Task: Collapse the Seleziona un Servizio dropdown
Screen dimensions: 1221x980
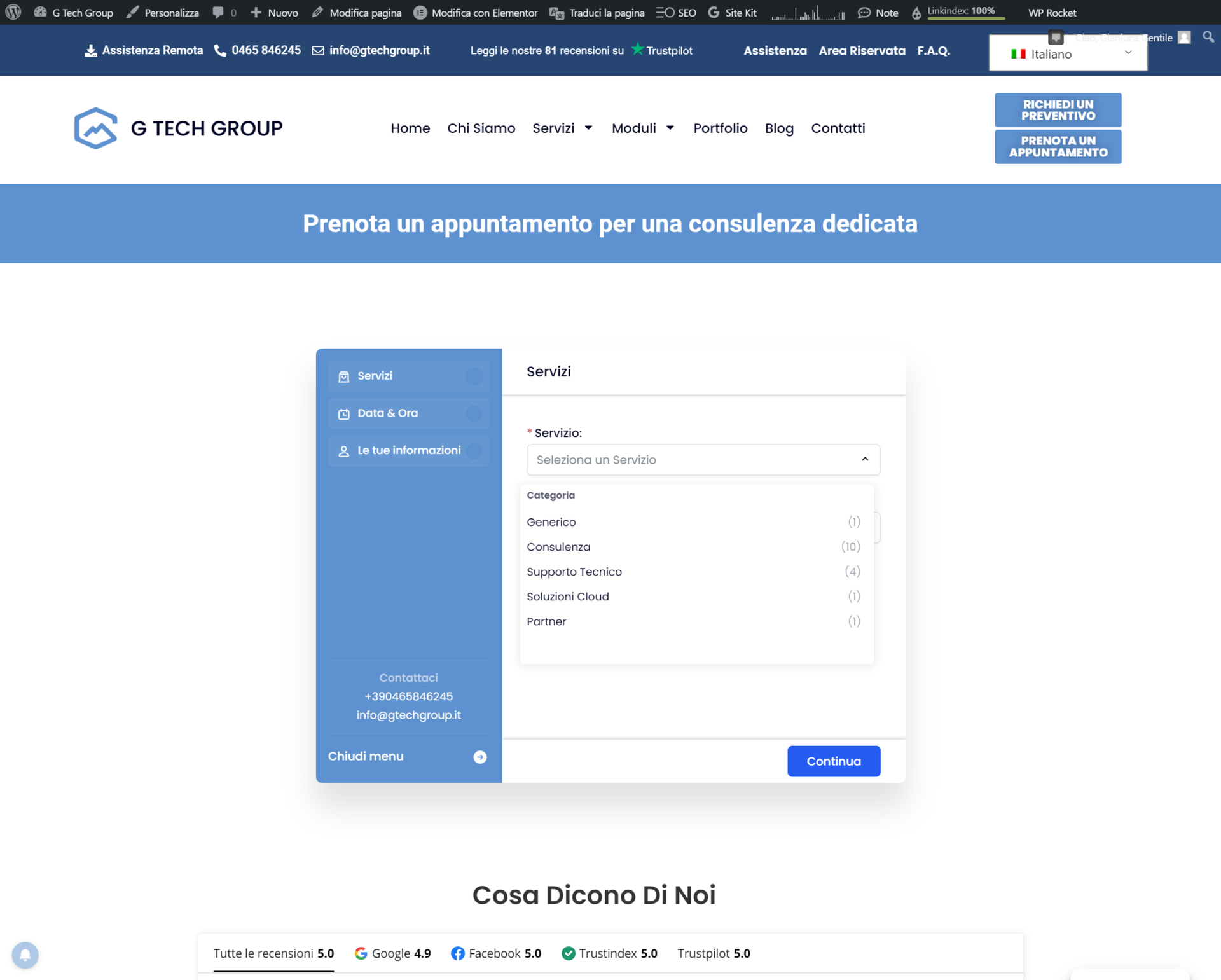Action: pyautogui.click(x=864, y=459)
